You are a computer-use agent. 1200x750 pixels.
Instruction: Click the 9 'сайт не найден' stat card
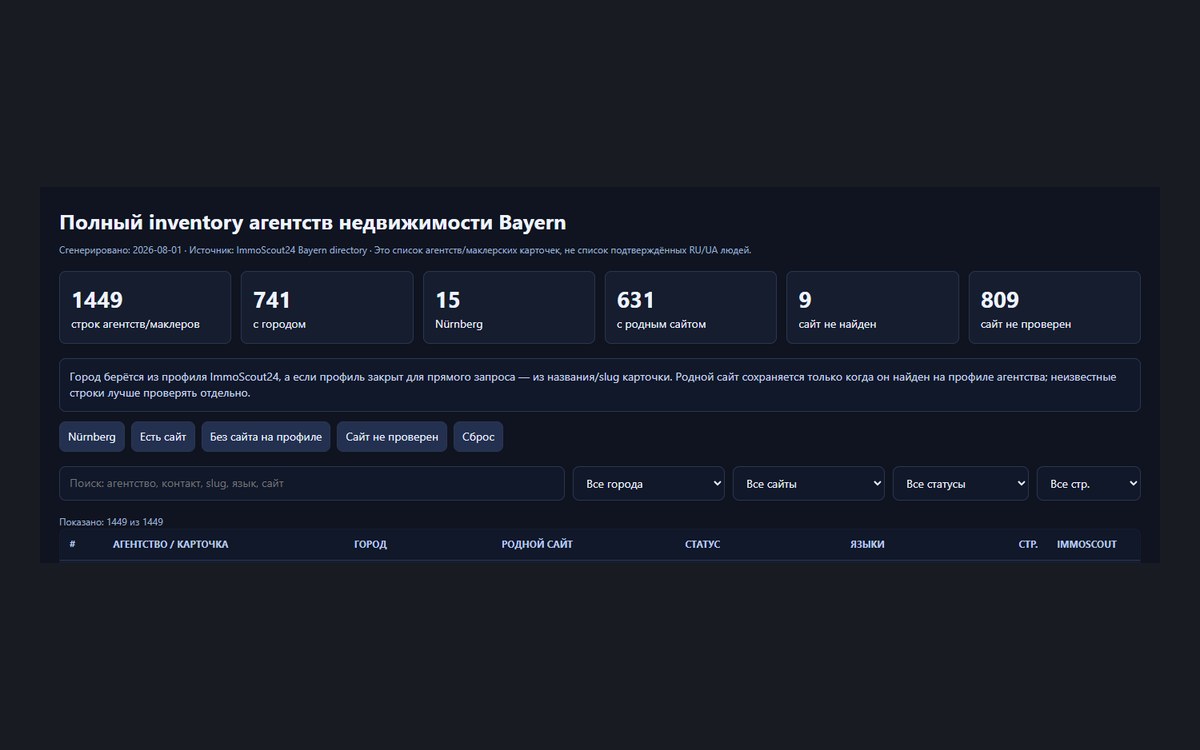[x=873, y=308]
